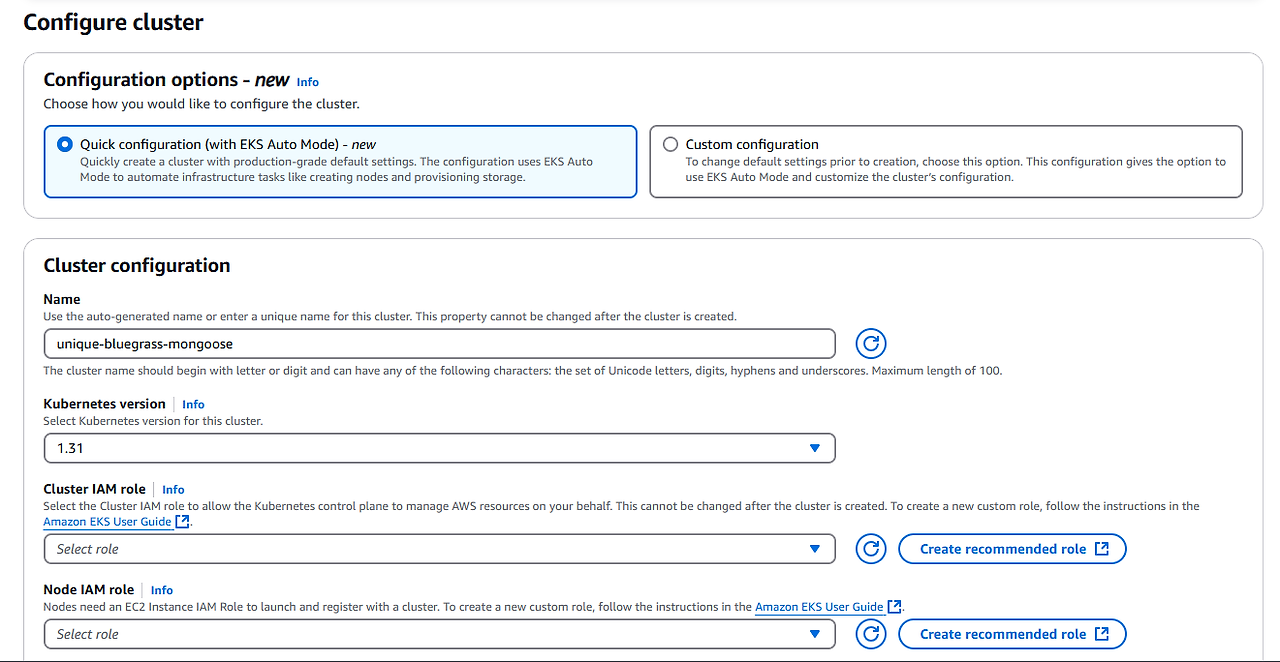The height and width of the screenshot is (662, 1280).
Task: Click the Cluster configuration section heading
Action: (x=137, y=265)
